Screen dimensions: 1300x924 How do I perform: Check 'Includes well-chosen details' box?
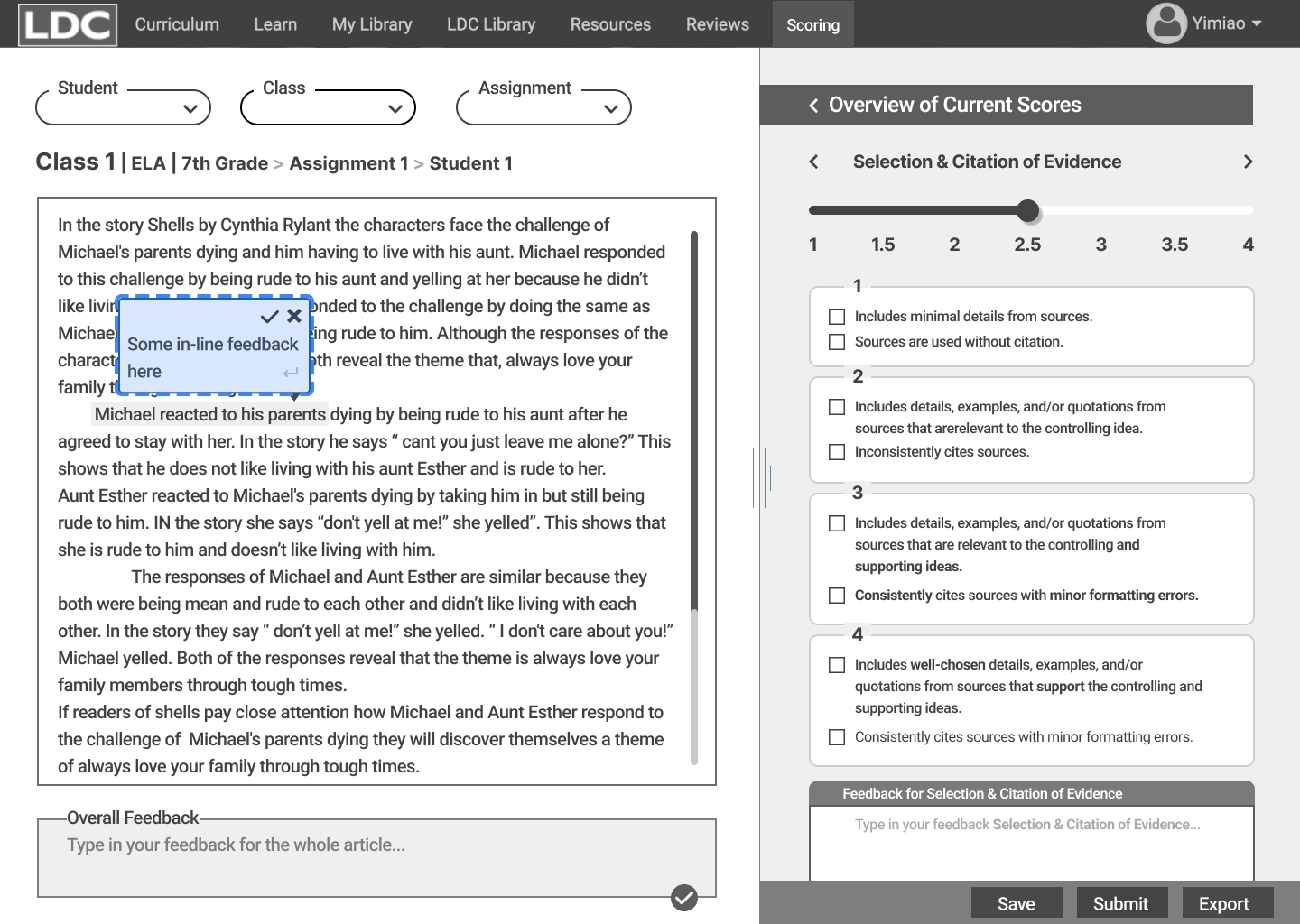pos(837,665)
